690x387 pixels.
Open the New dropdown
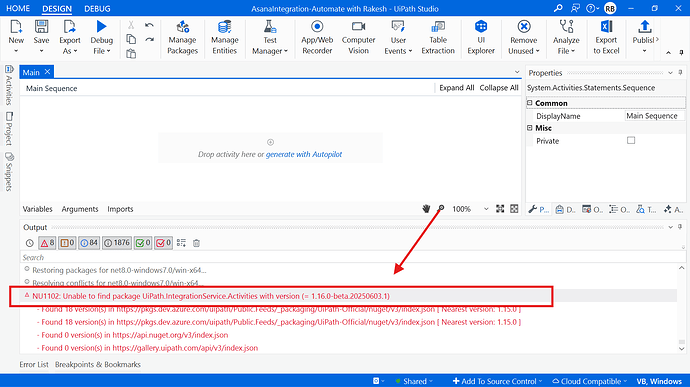coord(16,51)
